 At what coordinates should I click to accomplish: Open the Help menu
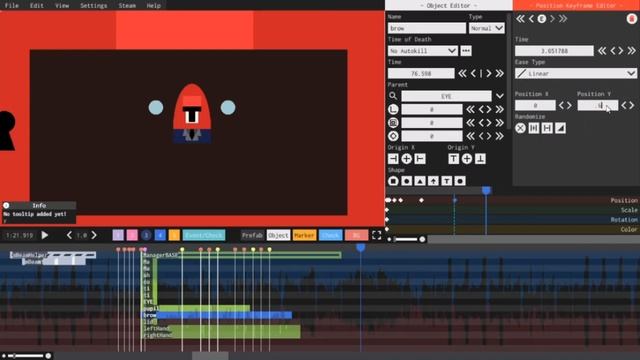(153, 5)
